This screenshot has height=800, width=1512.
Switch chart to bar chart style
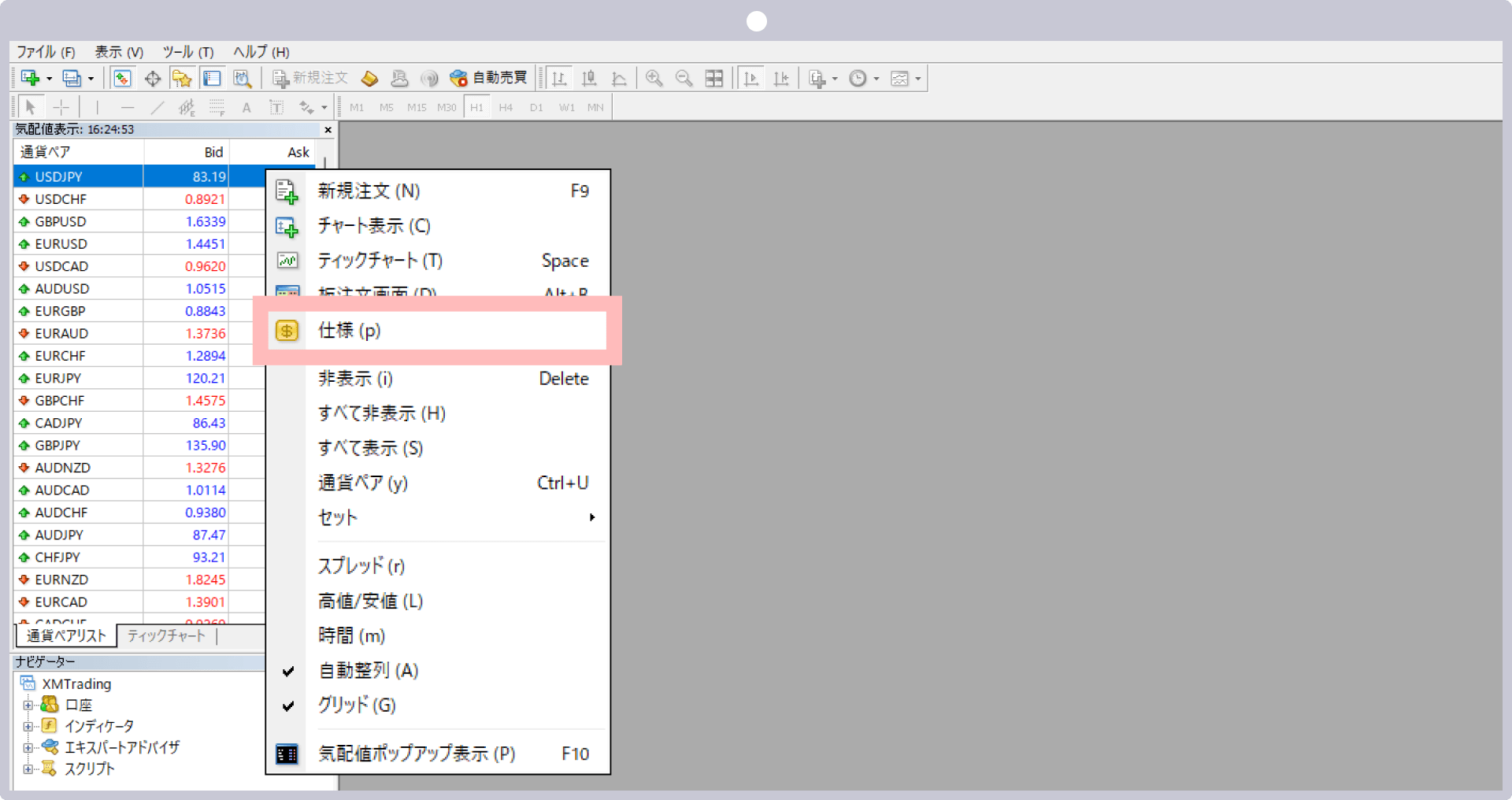coord(559,78)
